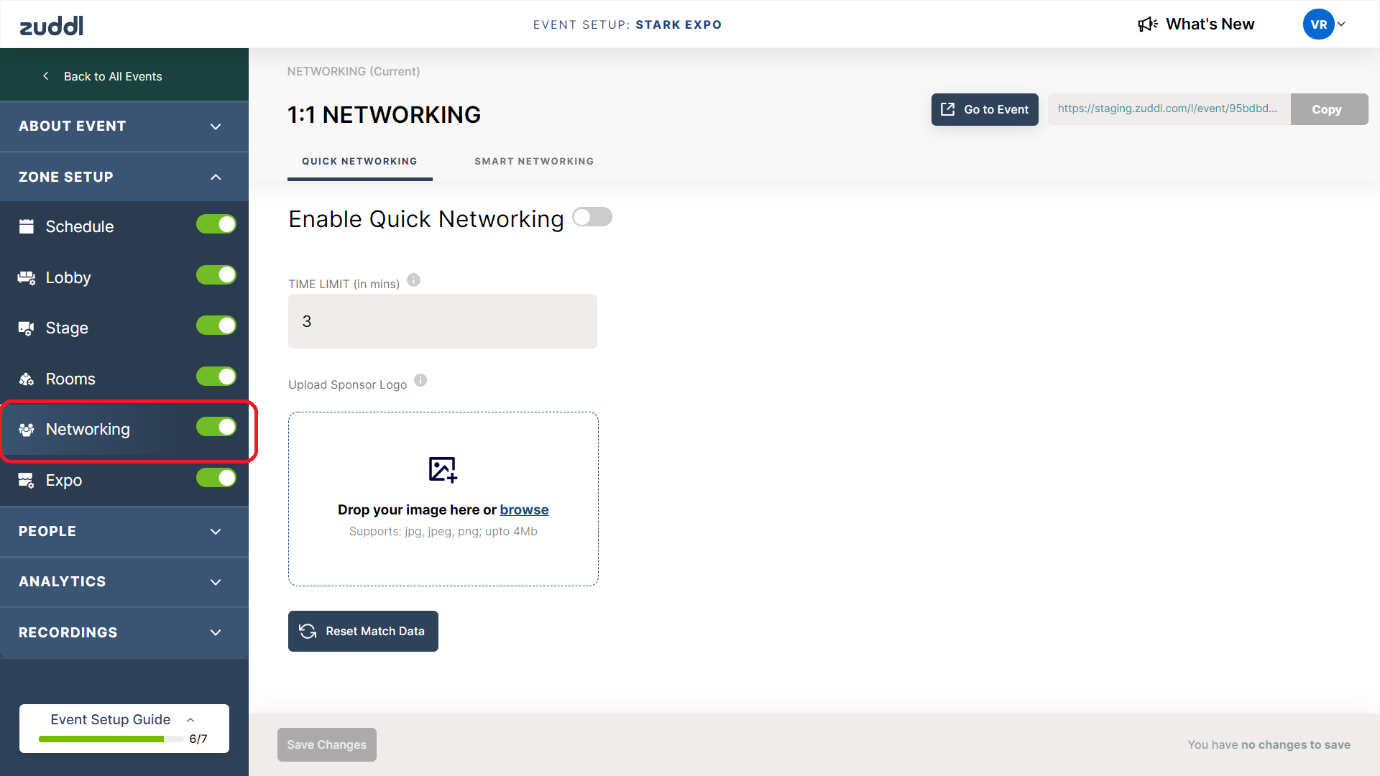The image size is (1380, 776).
Task: Collapse the Zone Setup section
Action: pos(124,177)
